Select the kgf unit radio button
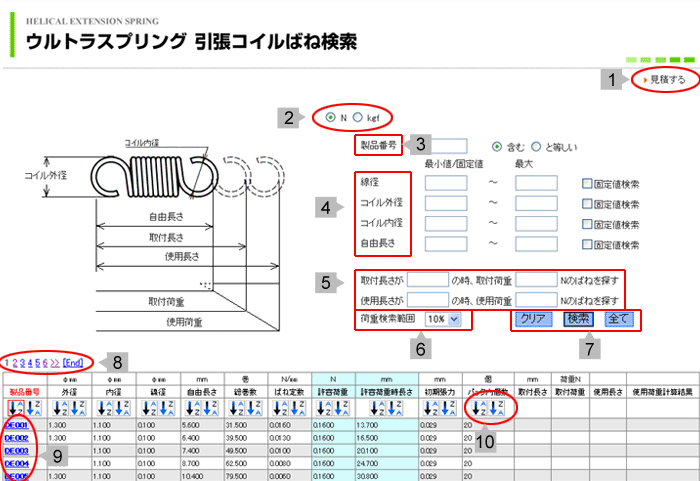Image resolution: width=700 pixels, height=481 pixels. click(x=358, y=117)
